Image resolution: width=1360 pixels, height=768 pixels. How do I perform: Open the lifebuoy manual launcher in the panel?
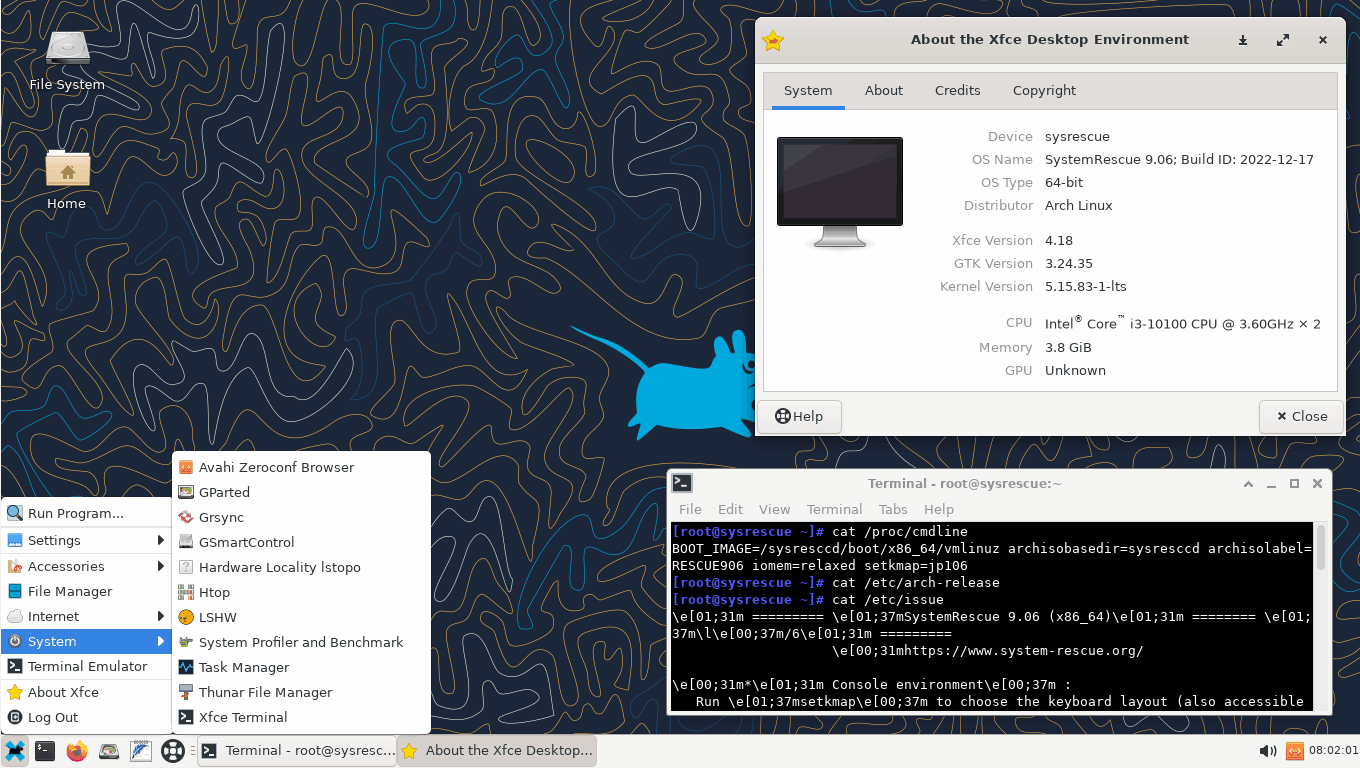173,750
